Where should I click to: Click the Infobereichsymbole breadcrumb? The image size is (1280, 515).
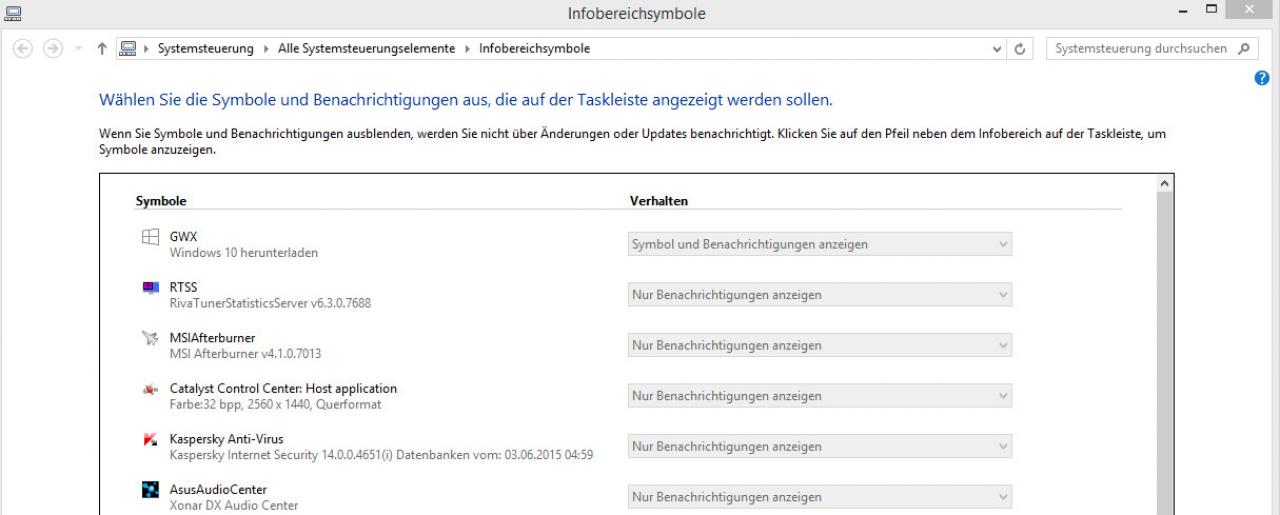point(534,48)
